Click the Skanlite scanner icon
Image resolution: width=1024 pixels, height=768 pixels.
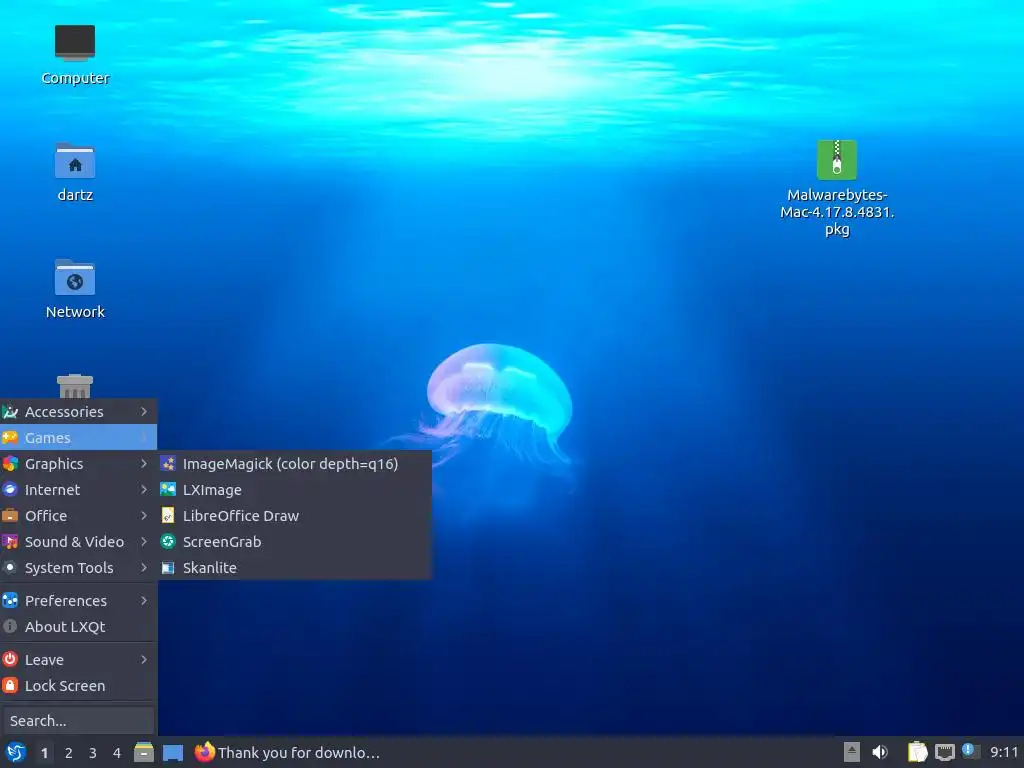168,568
